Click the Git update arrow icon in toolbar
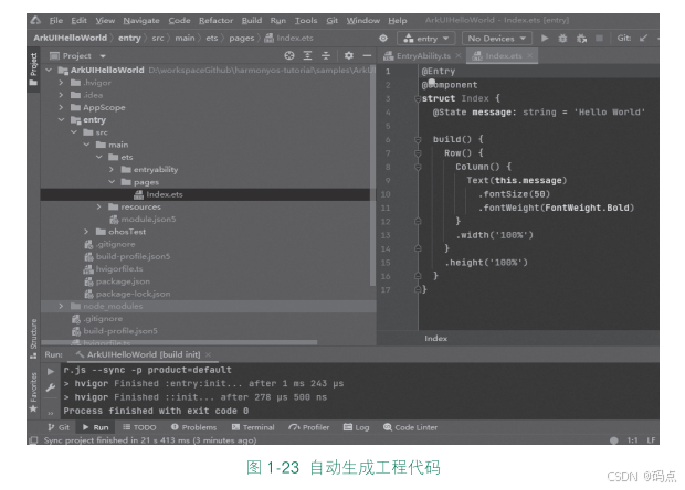685x490 pixels. tap(643, 38)
